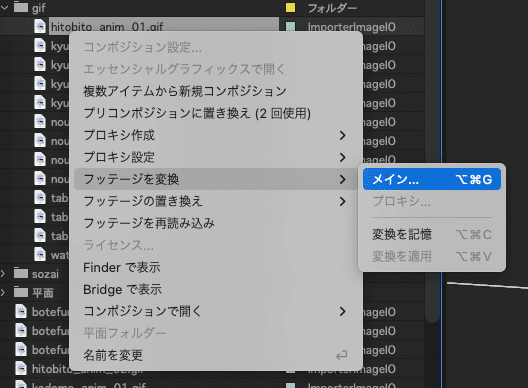Open the プロキシ設定 submenu arrow

pos(342,157)
